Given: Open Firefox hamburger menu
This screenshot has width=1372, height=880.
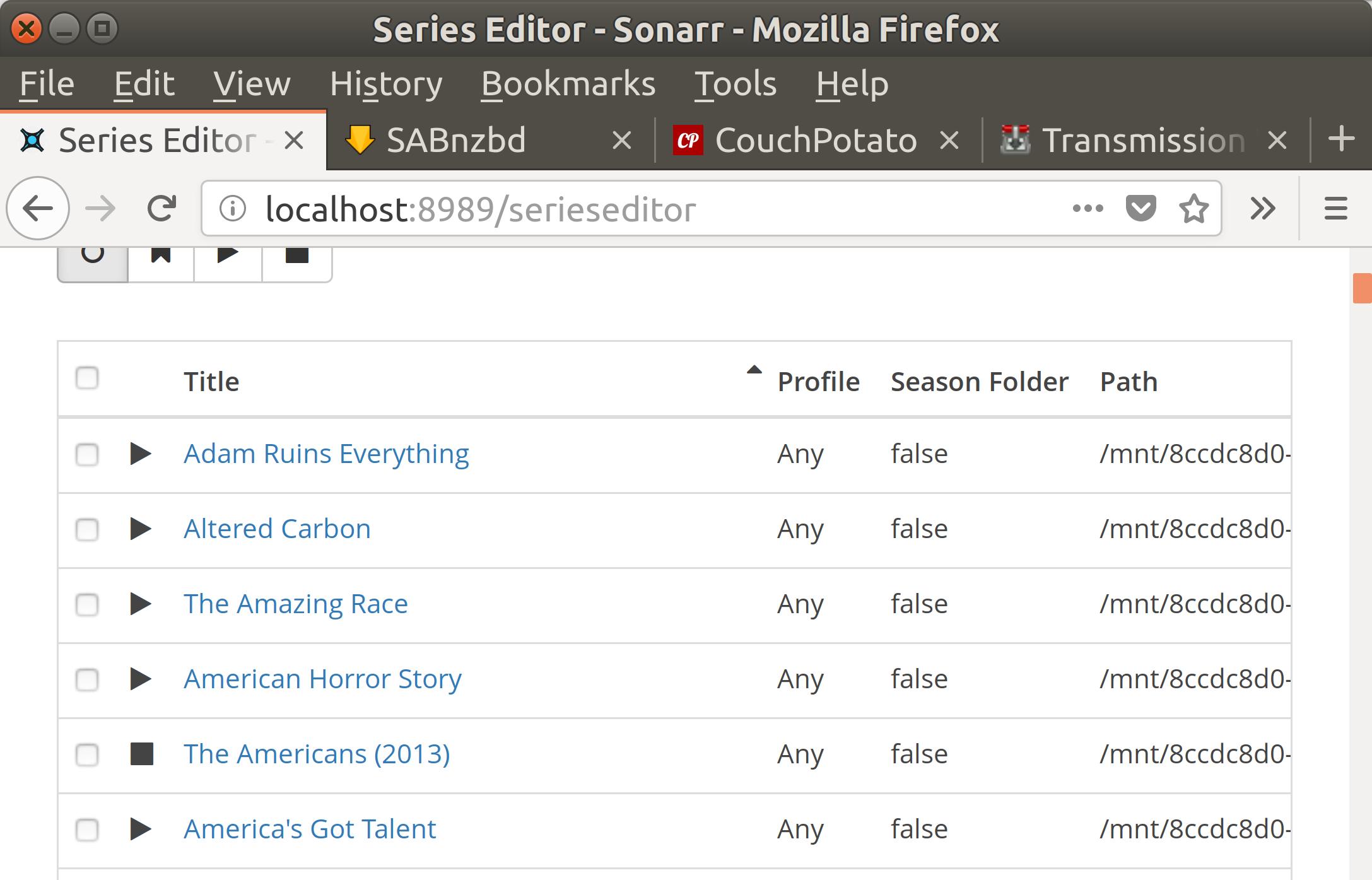Looking at the screenshot, I should [1335, 208].
